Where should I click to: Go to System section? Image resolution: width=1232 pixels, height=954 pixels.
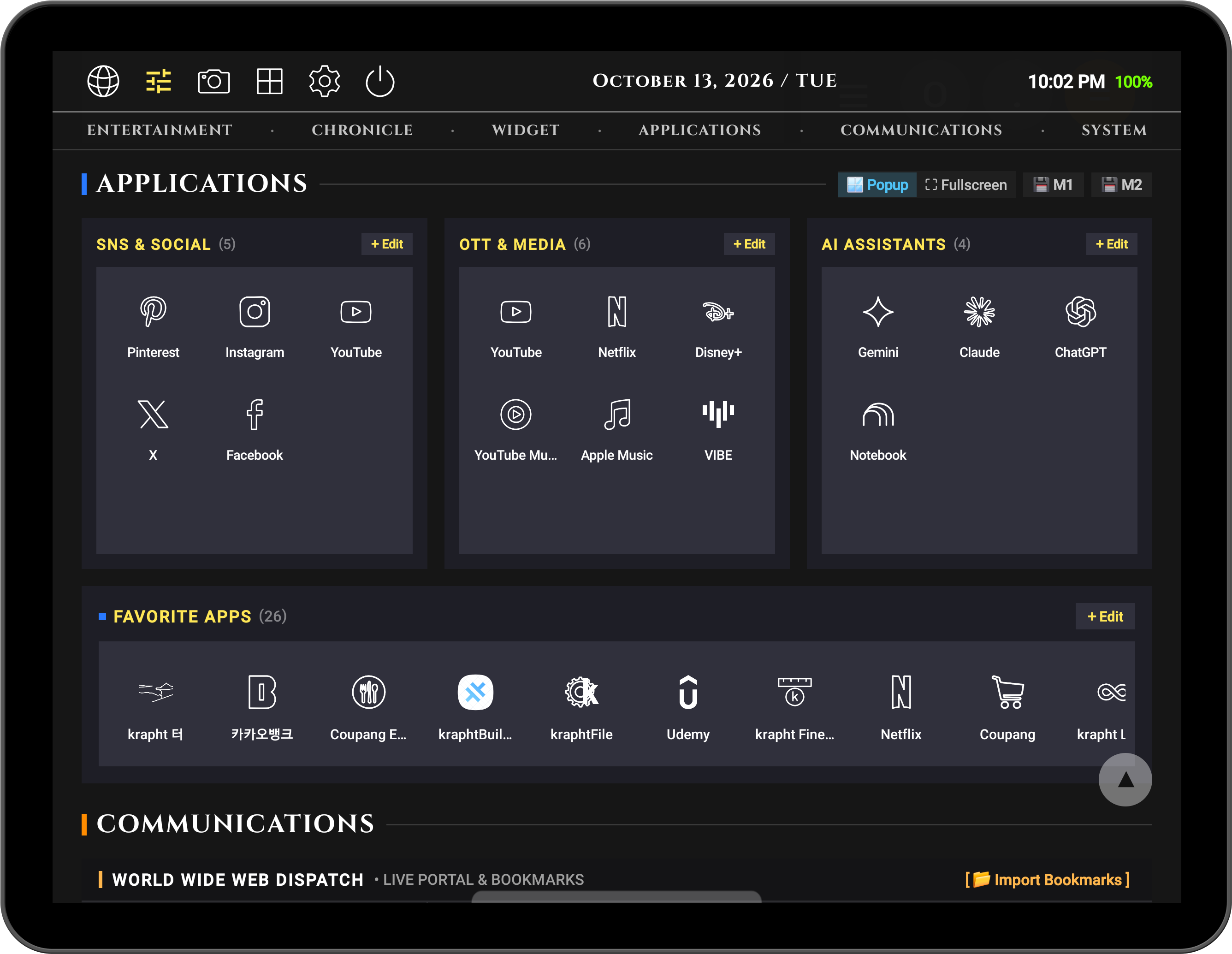tap(1114, 130)
